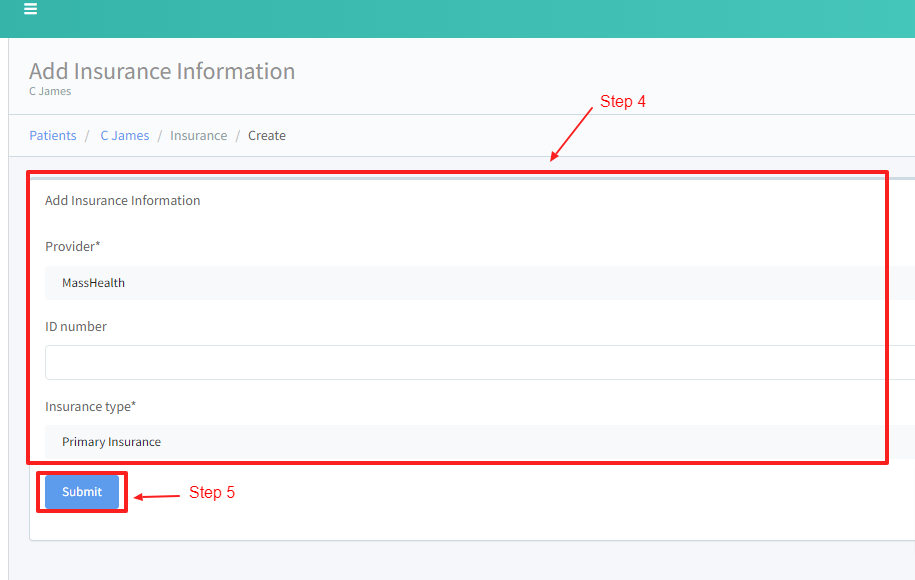Click the ID number field label
Viewport: 915px width, 580px height.
pos(76,326)
